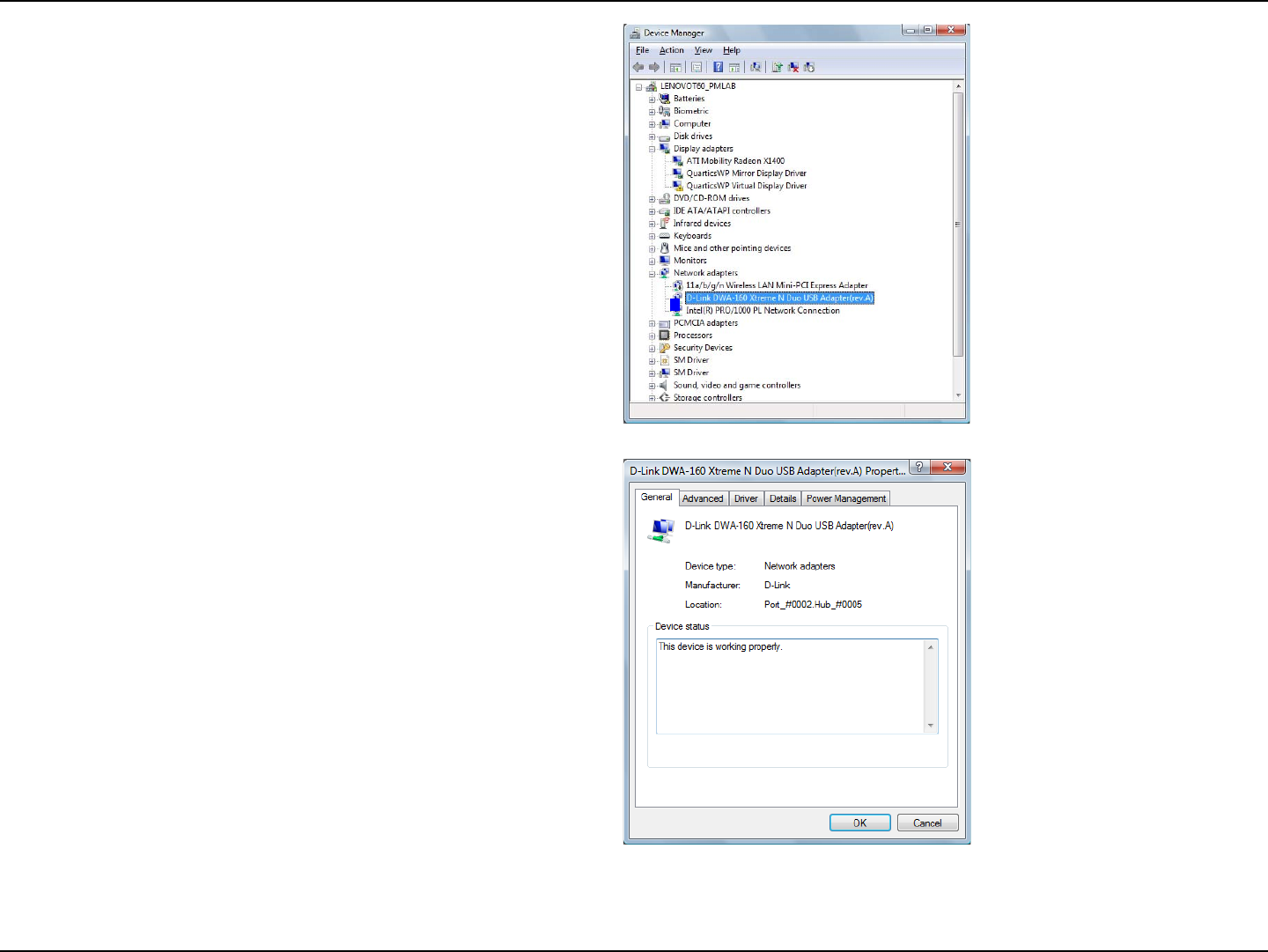Expand the DVD/CD-ROM drives category
This screenshot has height=952, width=1268.
652,199
